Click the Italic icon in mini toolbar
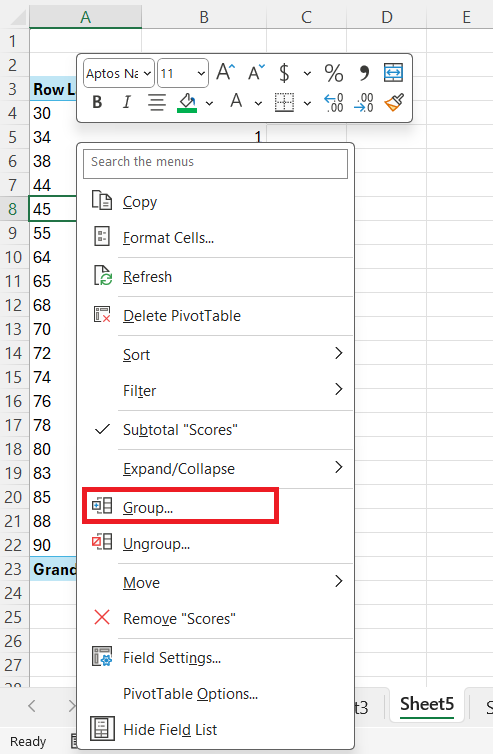The width and height of the screenshot is (493, 754). (x=126, y=102)
